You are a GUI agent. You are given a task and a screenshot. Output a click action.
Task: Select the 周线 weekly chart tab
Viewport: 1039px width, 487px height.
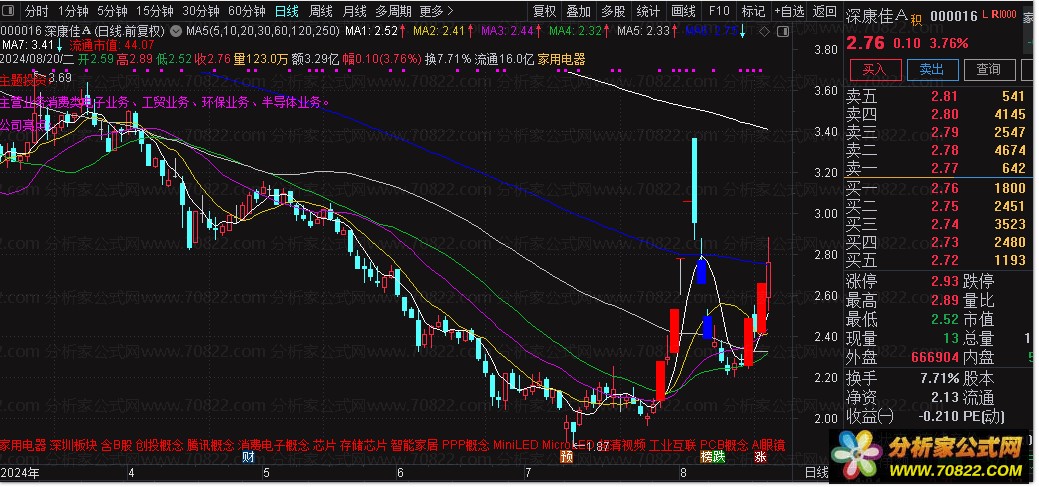coord(321,11)
